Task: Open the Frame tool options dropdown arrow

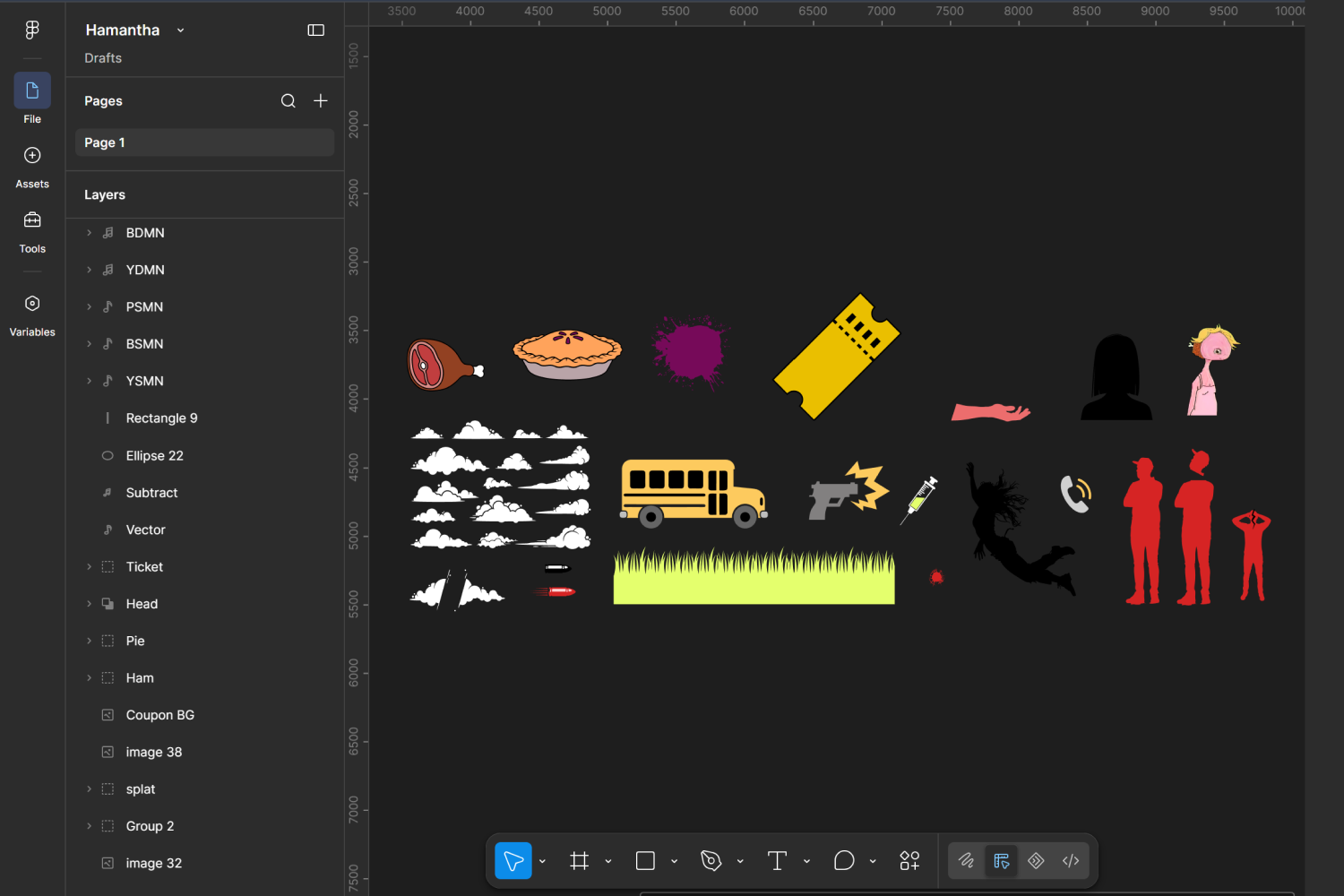Action: 608,862
